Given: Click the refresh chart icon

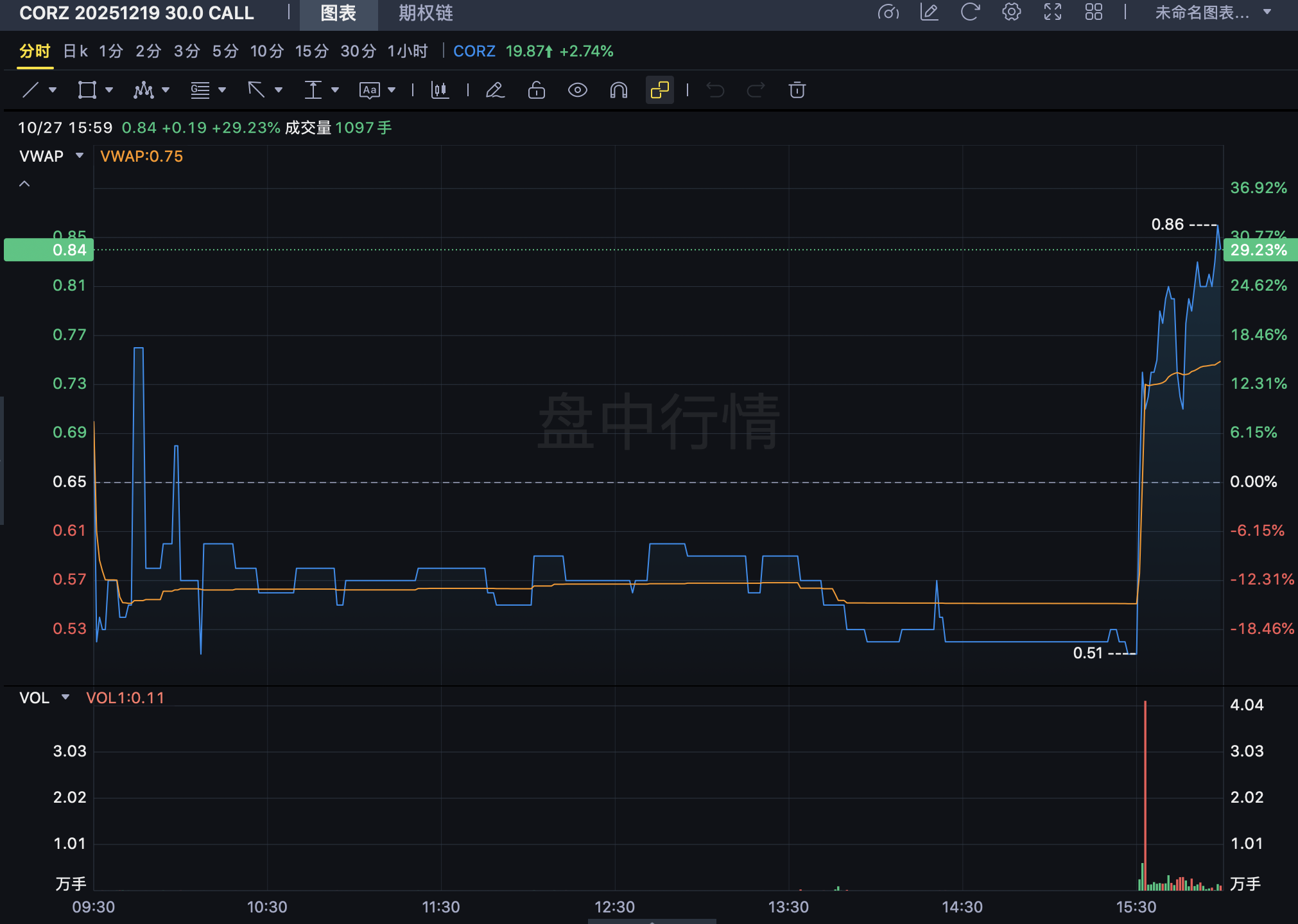Looking at the screenshot, I should pyautogui.click(x=970, y=12).
